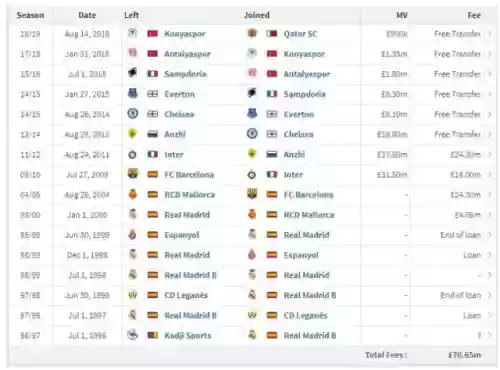Click the Qatar SC club crest icon
Viewport: 500px width, 370px height.
coord(252,33)
